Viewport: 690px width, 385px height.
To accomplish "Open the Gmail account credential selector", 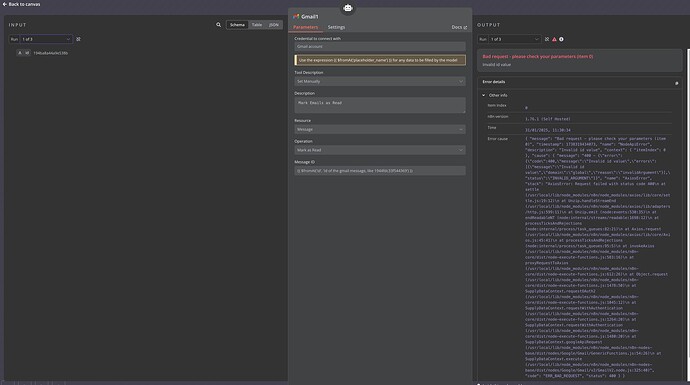I will [x=380, y=47].
